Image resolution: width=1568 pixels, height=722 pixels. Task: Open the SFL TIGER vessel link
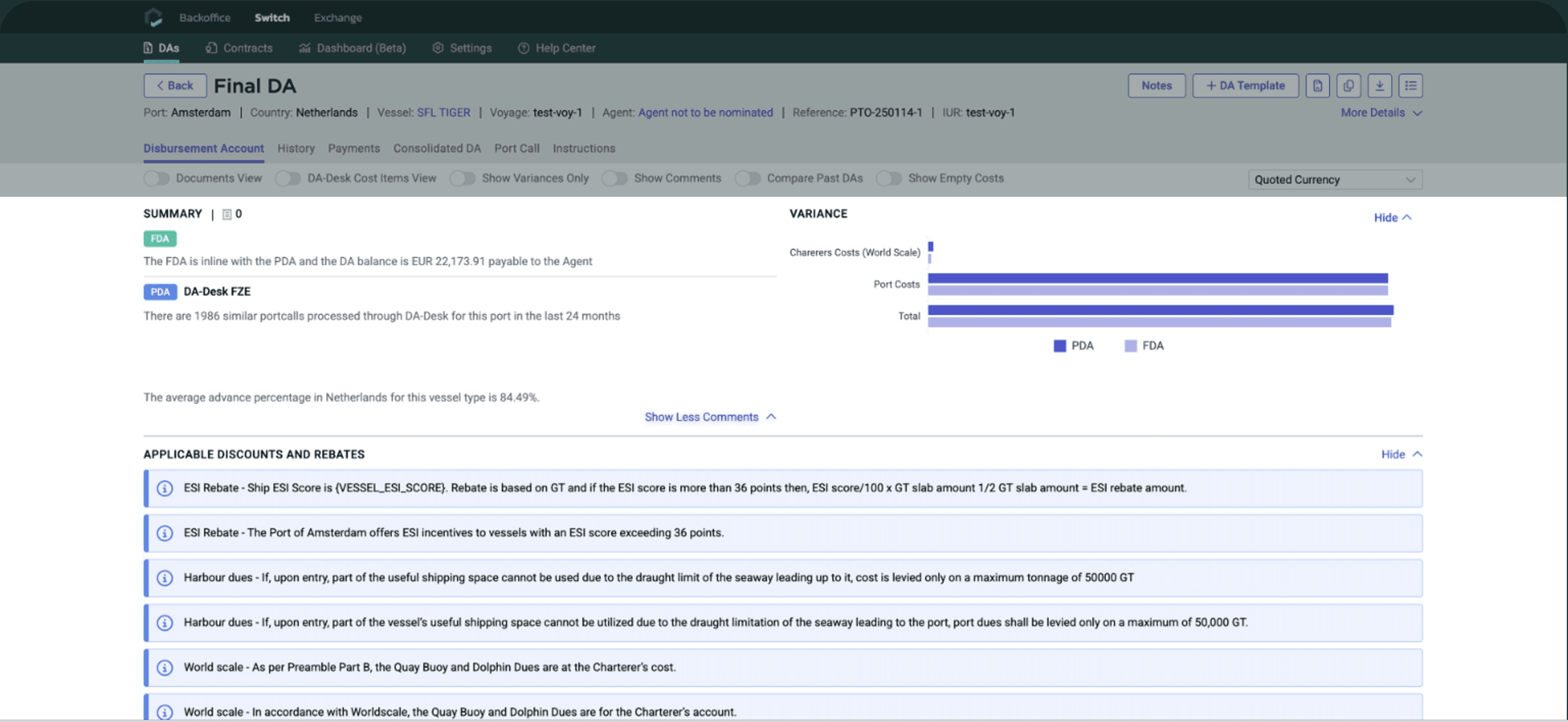(x=443, y=113)
